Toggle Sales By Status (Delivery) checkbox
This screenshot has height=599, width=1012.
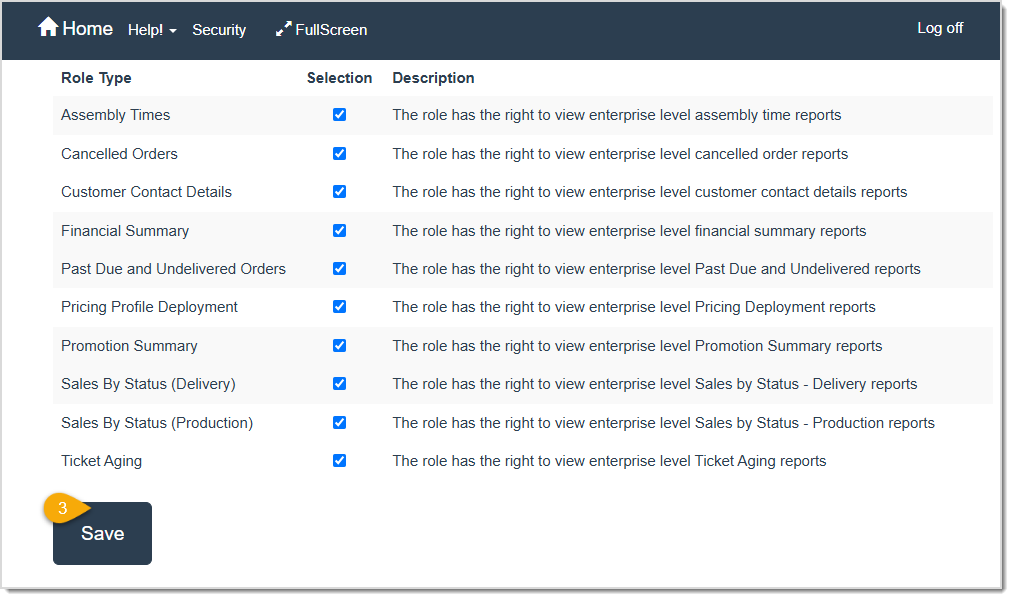pyautogui.click(x=339, y=384)
